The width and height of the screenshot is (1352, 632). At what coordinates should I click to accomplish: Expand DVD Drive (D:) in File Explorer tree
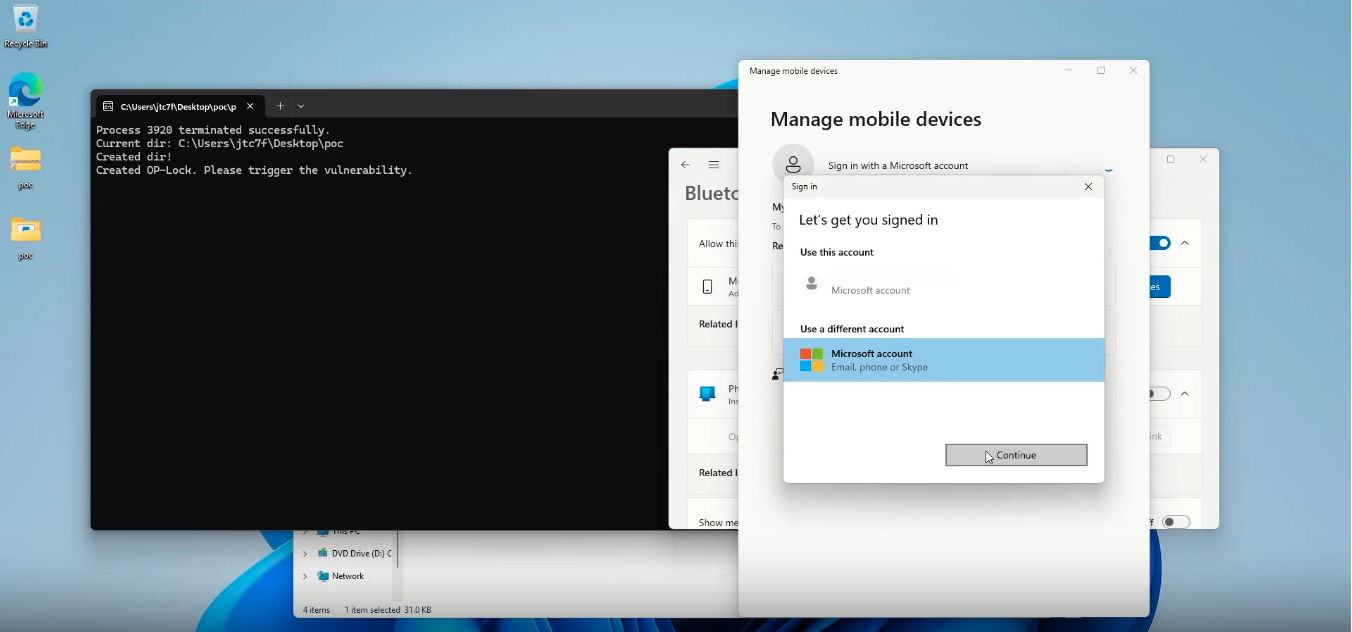[x=305, y=553]
